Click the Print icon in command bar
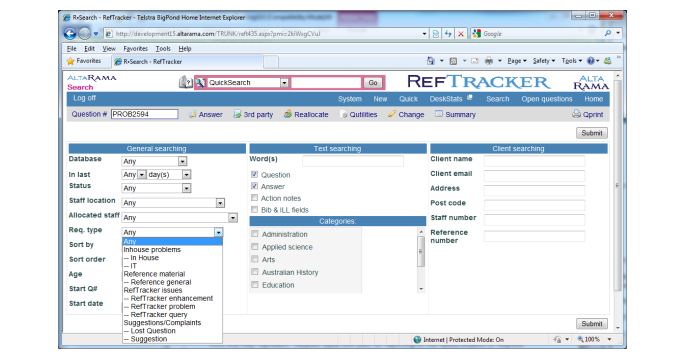The width and height of the screenshot is (698, 362). pos(489,61)
